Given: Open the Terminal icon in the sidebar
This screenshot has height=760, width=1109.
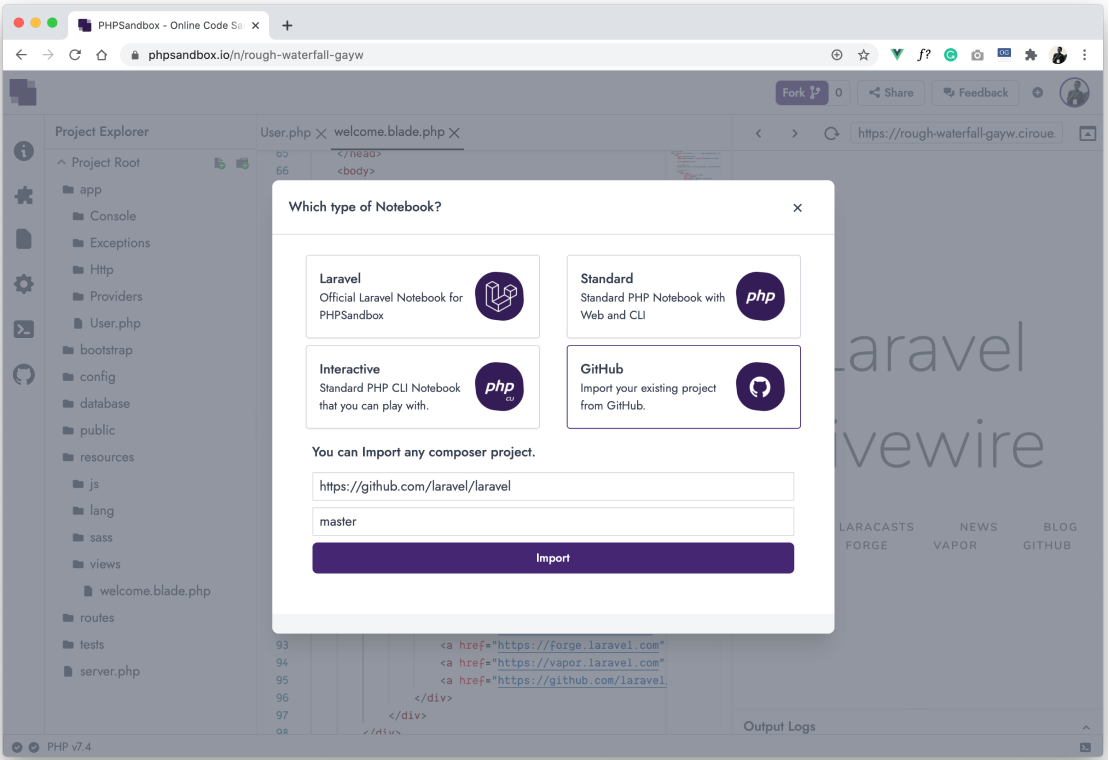Looking at the screenshot, I should 22,328.
